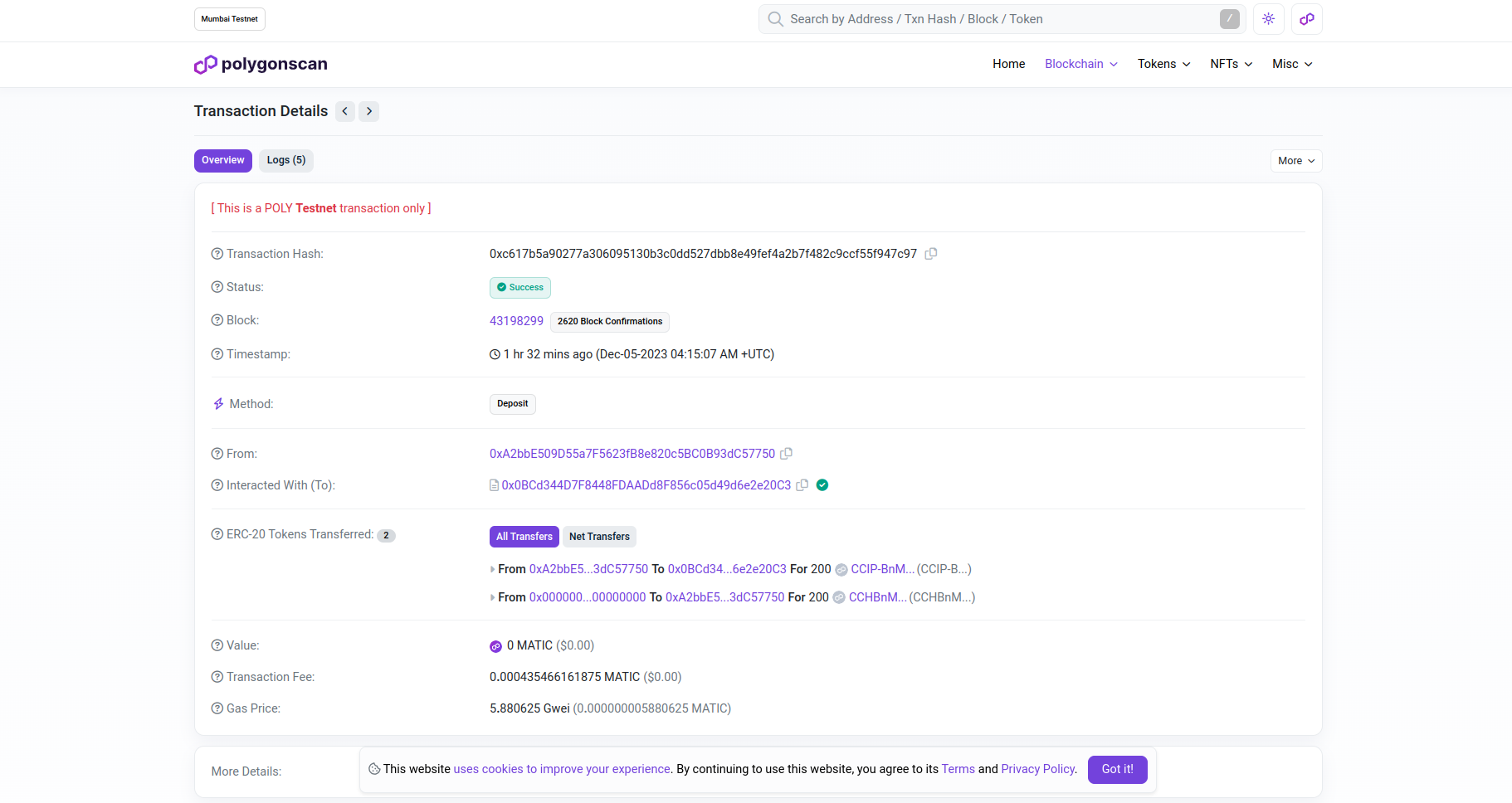Copy the From address
Viewport: 1512px width, 803px height.
coord(787,454)
